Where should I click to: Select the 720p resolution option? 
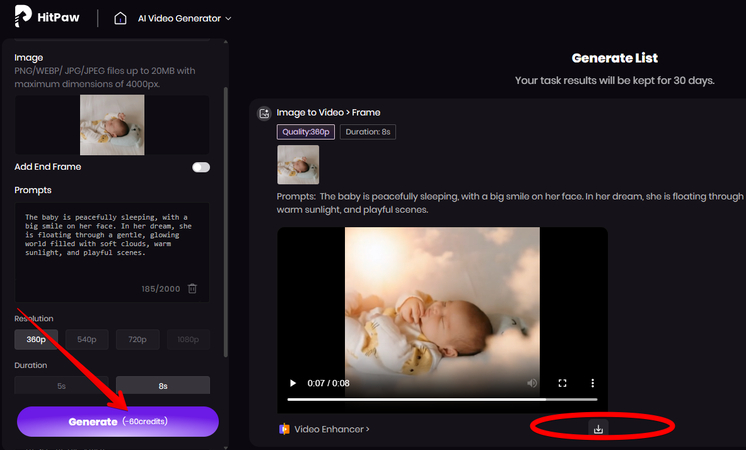137,339
